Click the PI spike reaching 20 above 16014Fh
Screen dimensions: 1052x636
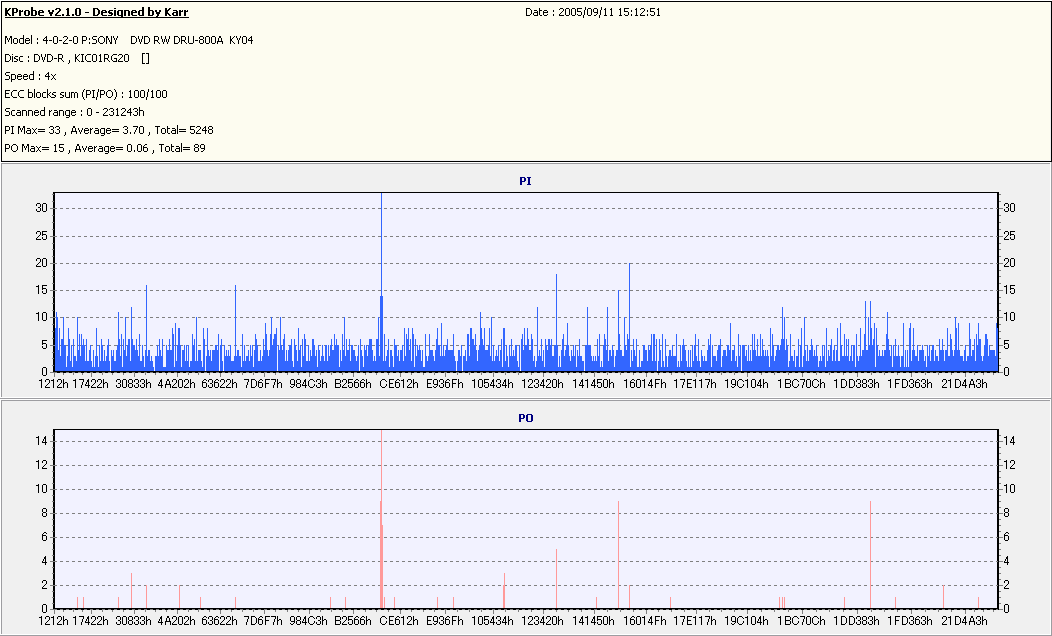629,317
